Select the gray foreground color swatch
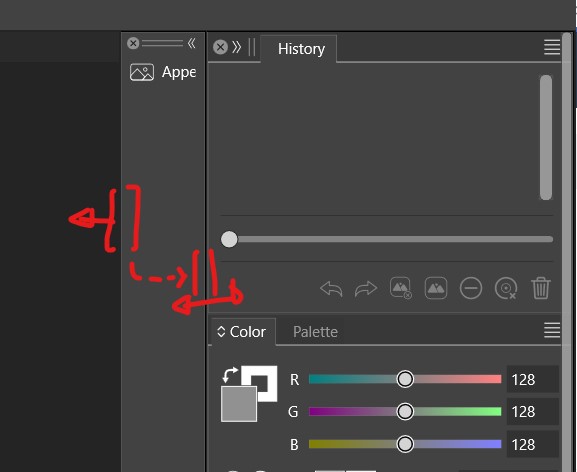The height and width of the screenshot is (472, 577). 239,404
